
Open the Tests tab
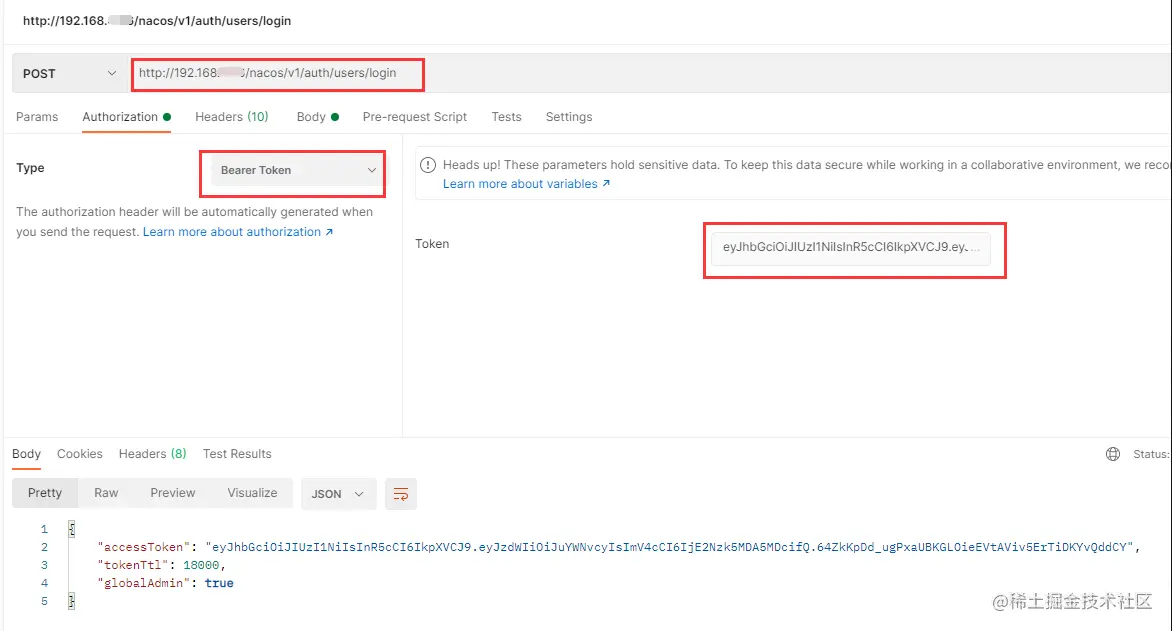(506, 117)
